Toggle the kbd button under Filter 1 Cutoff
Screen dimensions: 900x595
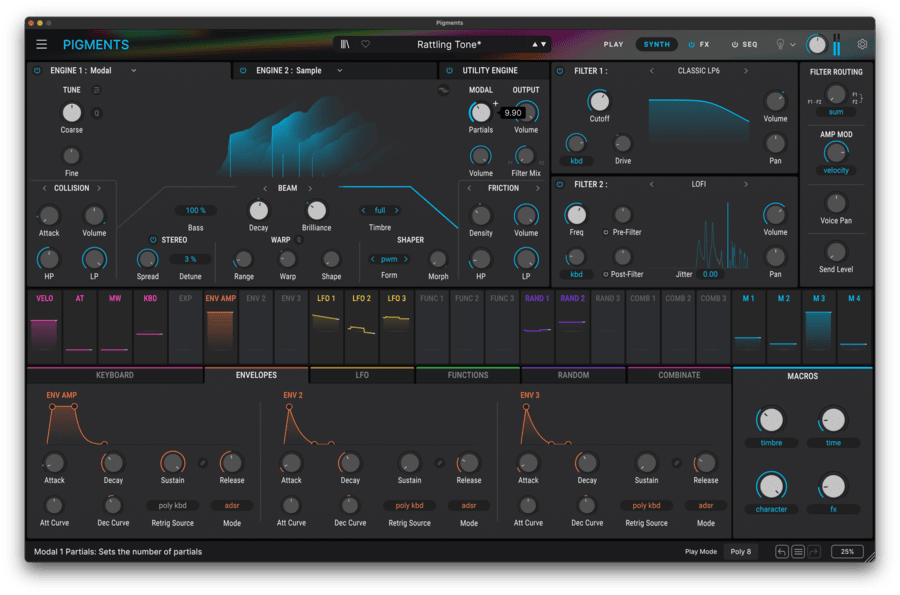577,160
